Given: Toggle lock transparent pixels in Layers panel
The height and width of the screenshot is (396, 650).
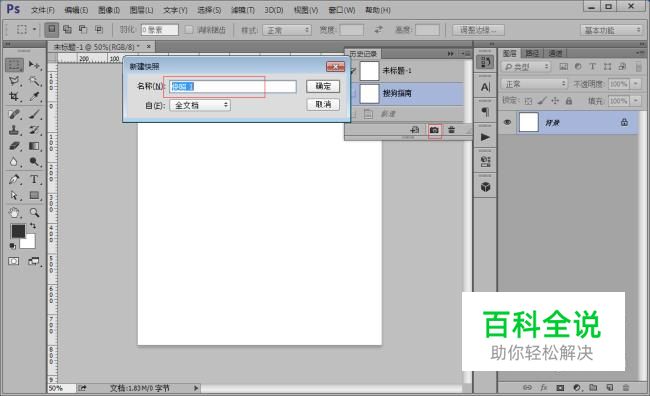Looking at the screenshot, I should coord(528,101).
